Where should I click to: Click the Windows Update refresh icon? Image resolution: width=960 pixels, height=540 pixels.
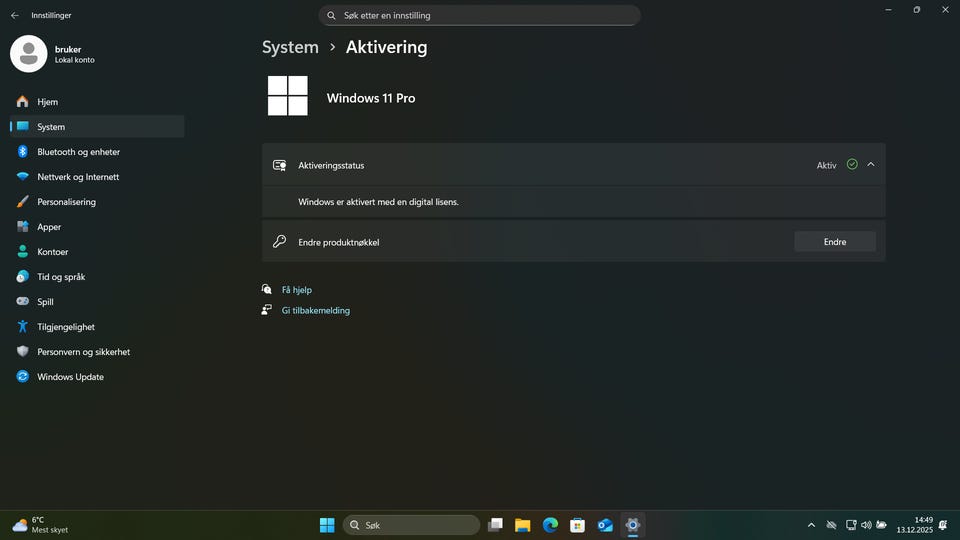click(23, 377)
